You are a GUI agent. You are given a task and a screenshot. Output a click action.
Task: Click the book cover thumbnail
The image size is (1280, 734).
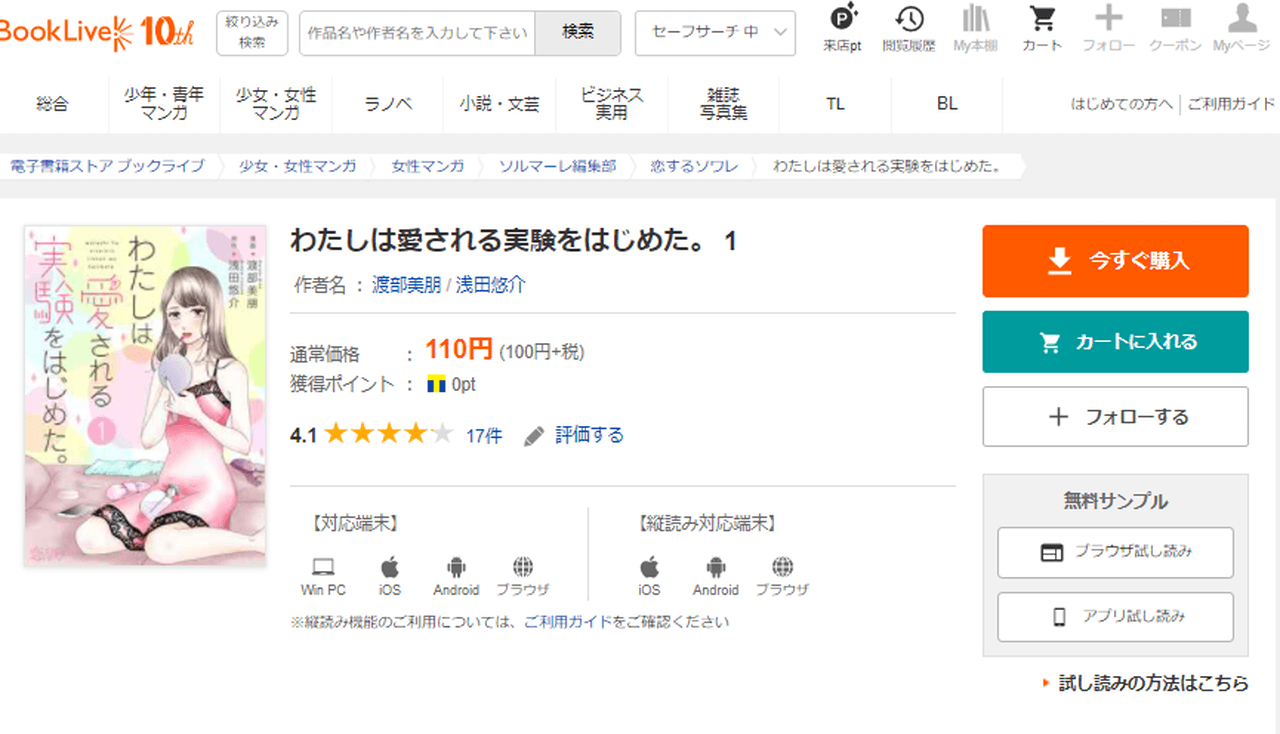coord(145,396)
